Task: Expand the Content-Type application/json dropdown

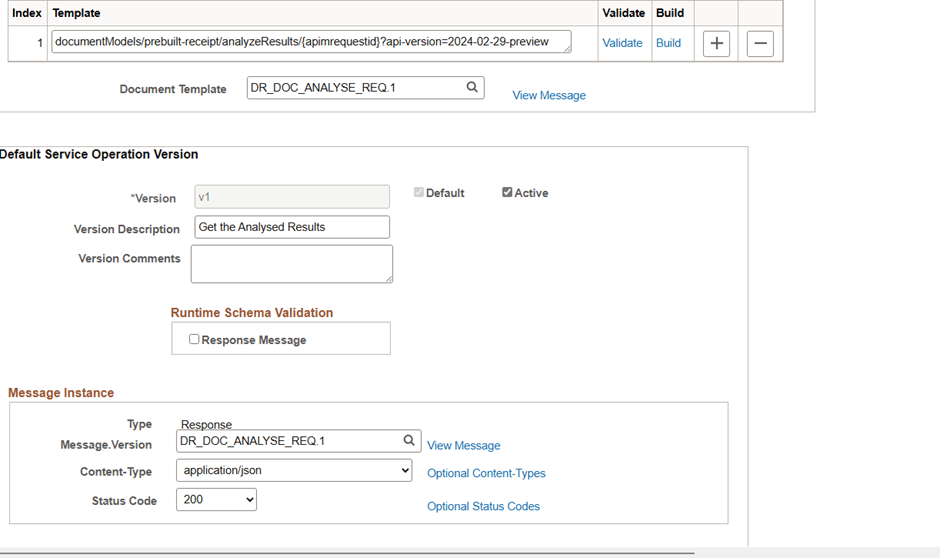Action: pos(294,470)
